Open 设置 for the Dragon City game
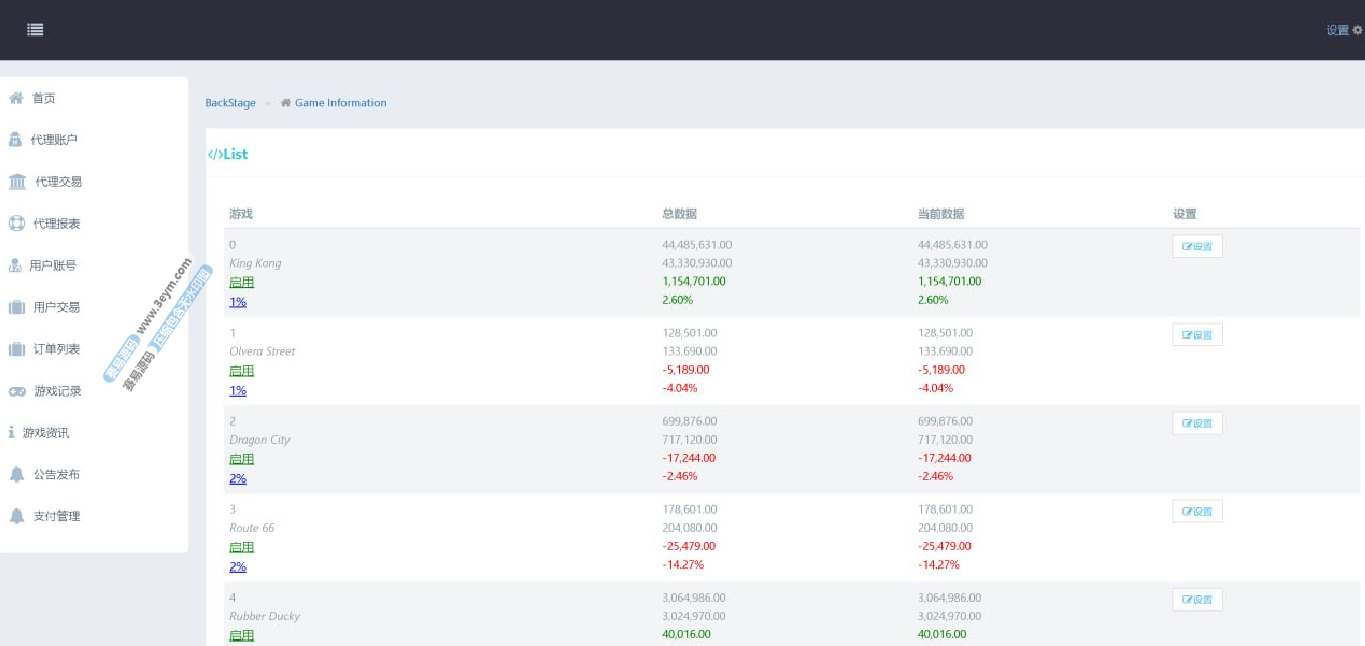Screen dimensions: 1365x646 (x=1197, y=423)
